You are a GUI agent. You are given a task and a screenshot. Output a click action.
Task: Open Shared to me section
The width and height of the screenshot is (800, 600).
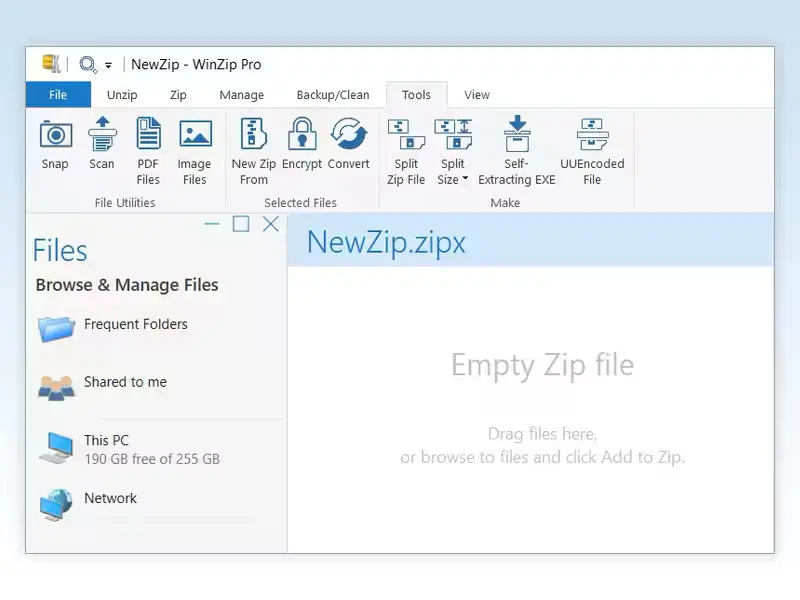122,381
